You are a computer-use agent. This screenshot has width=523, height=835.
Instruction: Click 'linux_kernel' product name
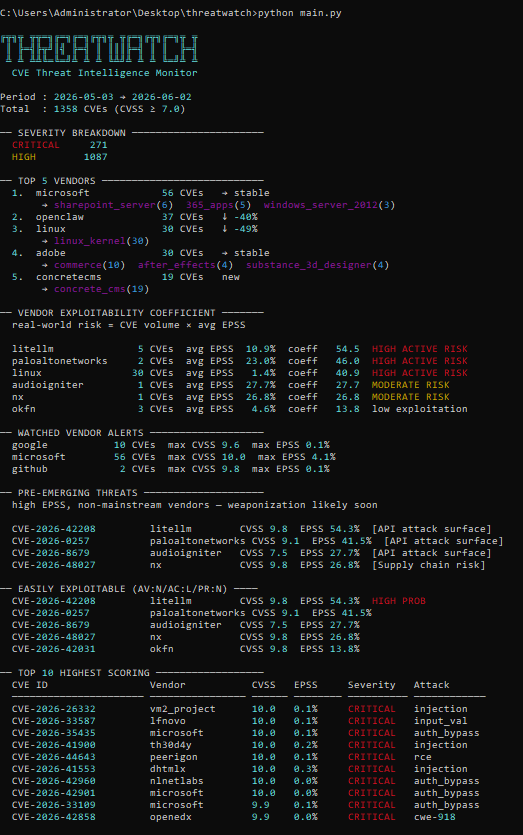click(89, 241)
